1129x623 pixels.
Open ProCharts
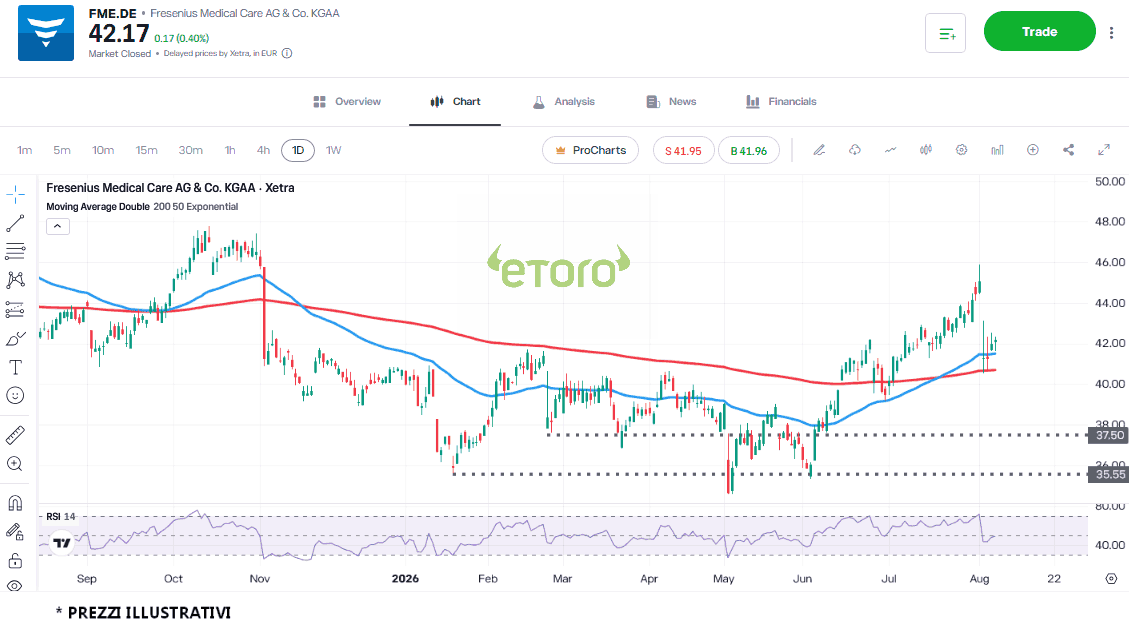pos(590,151)
